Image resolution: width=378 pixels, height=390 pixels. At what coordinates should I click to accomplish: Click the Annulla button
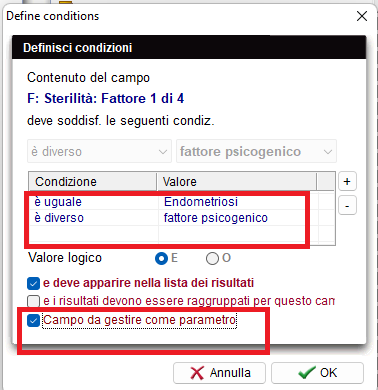(219, 373)
